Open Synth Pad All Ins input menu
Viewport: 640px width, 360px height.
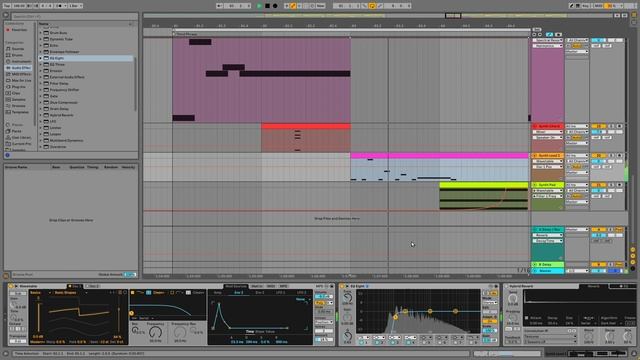(x=577, y=185)
